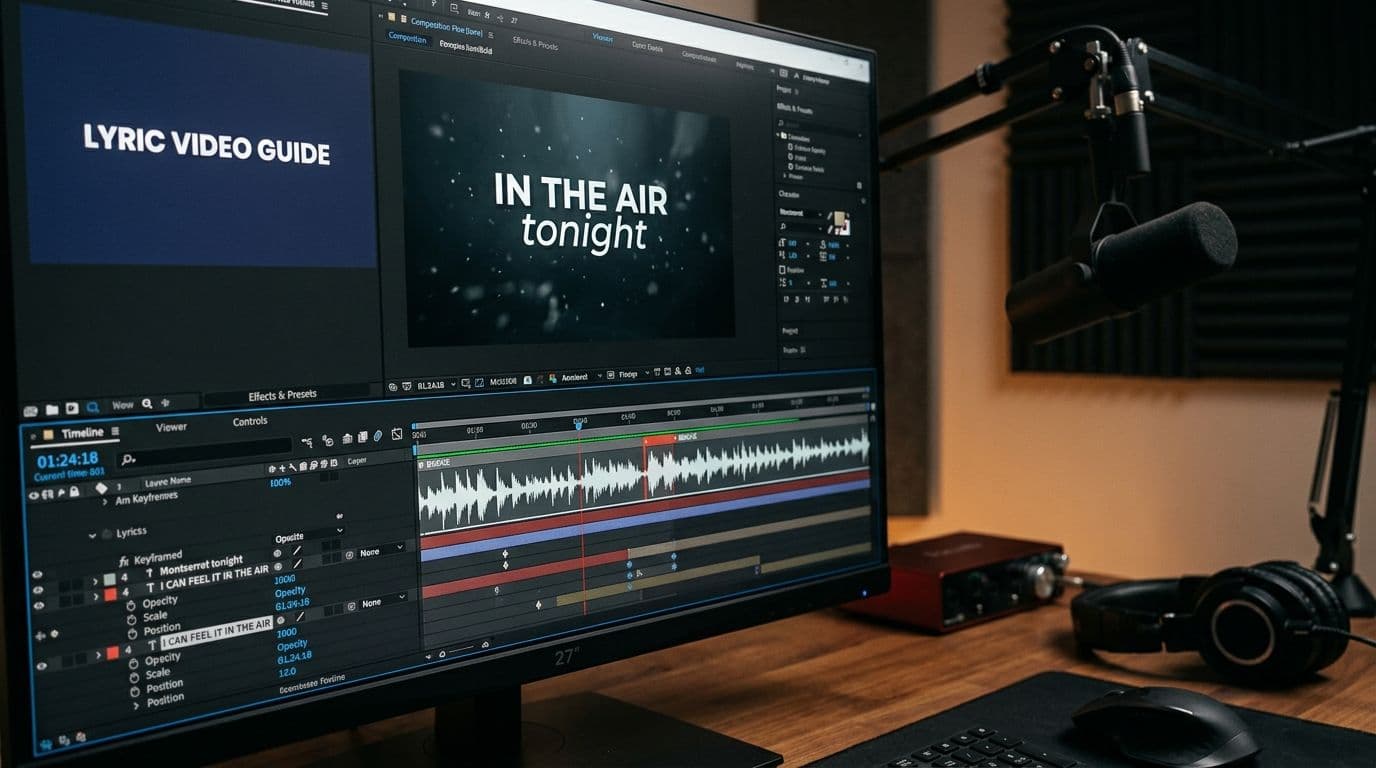Click the folder icon in the bar above the Timeline panel
This screenshot has width=1376, height=768.
point(50,409)
